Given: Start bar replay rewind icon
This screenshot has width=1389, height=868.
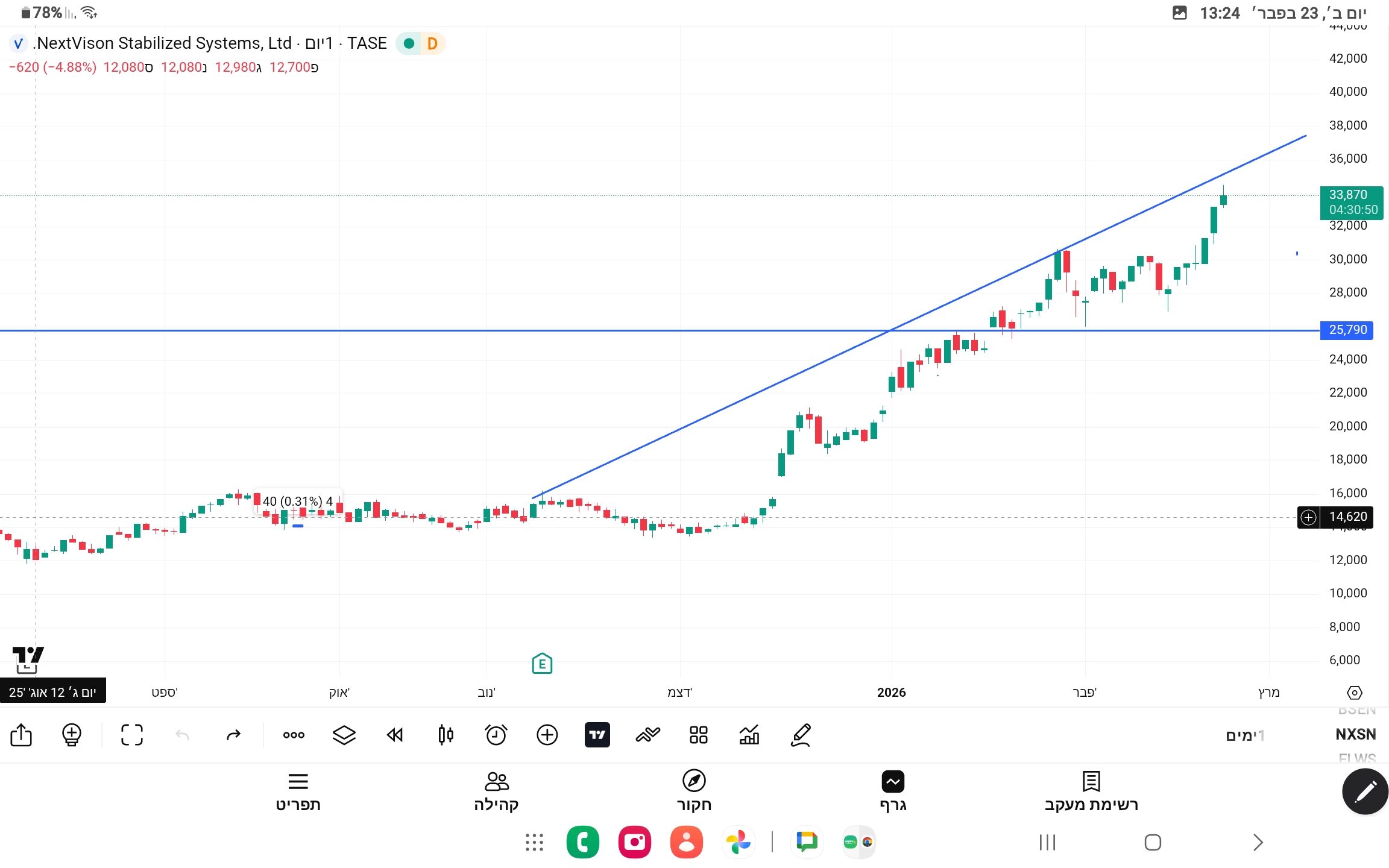Looking at the screenshot, I should [x=395, y=735].
